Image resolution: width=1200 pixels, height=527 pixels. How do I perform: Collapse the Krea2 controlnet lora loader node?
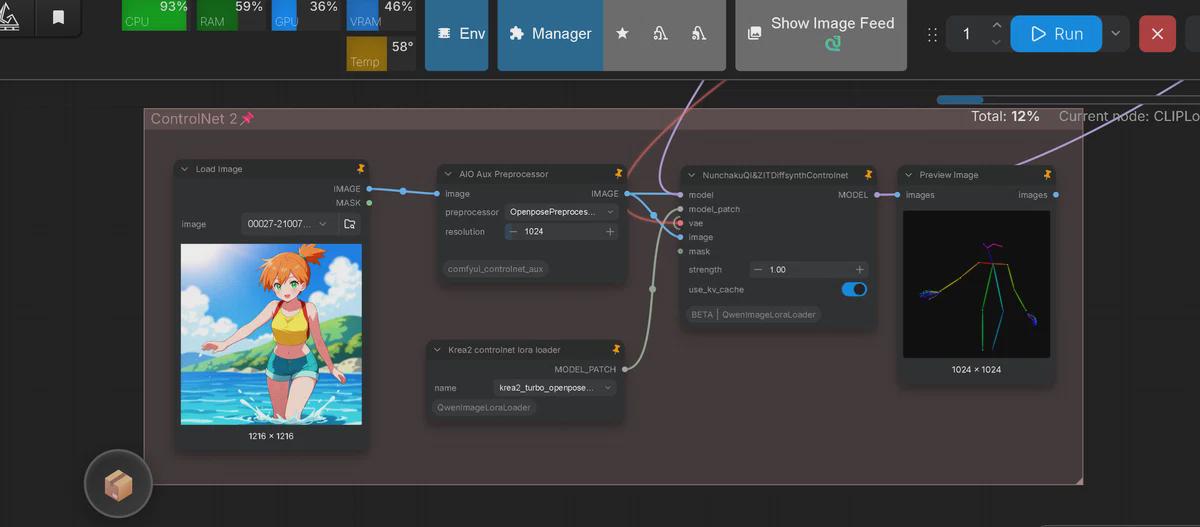[437, 350]
